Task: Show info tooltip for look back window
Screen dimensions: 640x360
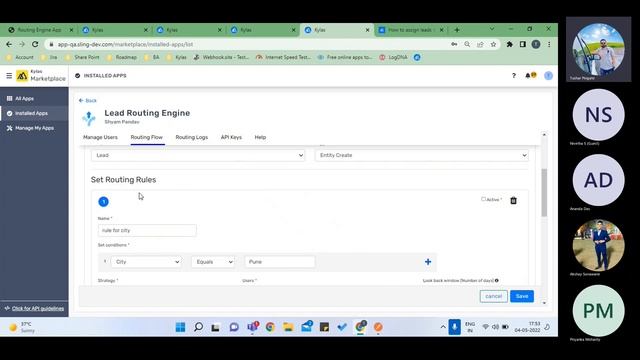Action: pyautogui.click(x=497, y=280)
